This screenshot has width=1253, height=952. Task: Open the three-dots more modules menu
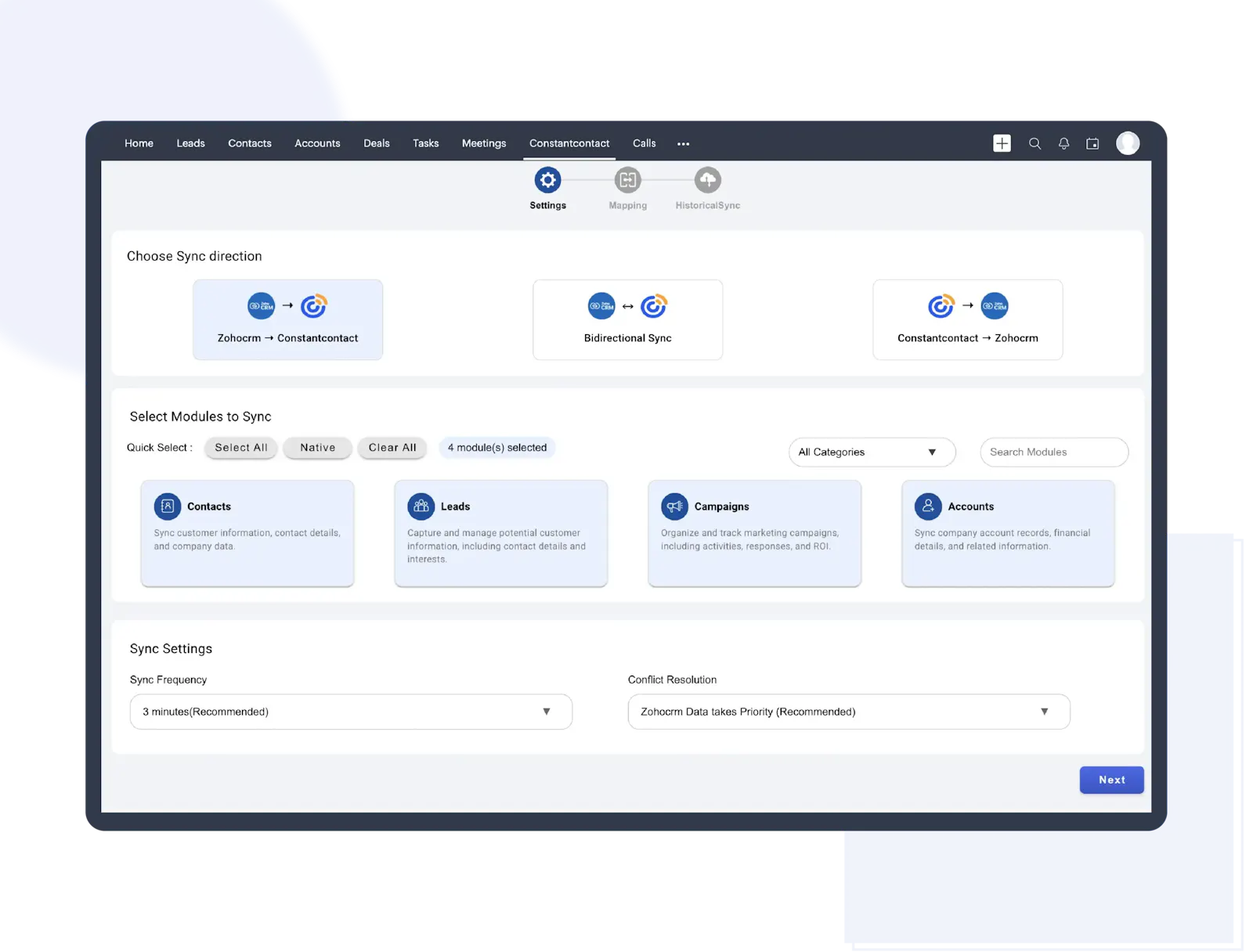tap(683, 144)
